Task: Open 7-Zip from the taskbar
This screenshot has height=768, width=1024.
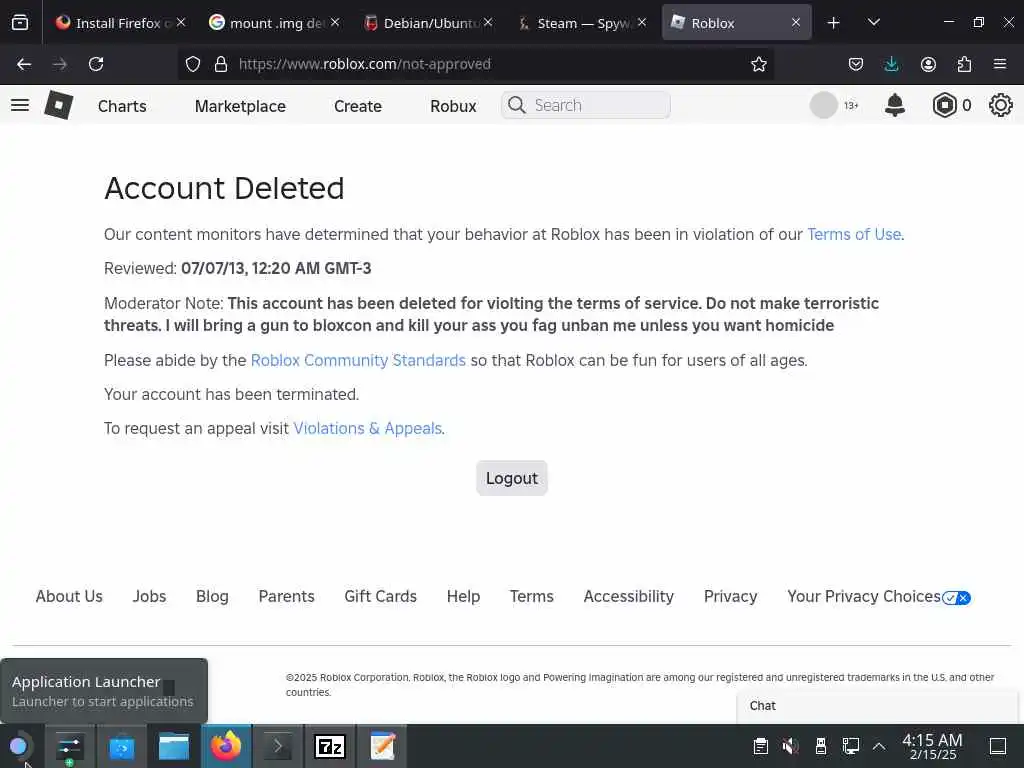Action: click(330, 746)
